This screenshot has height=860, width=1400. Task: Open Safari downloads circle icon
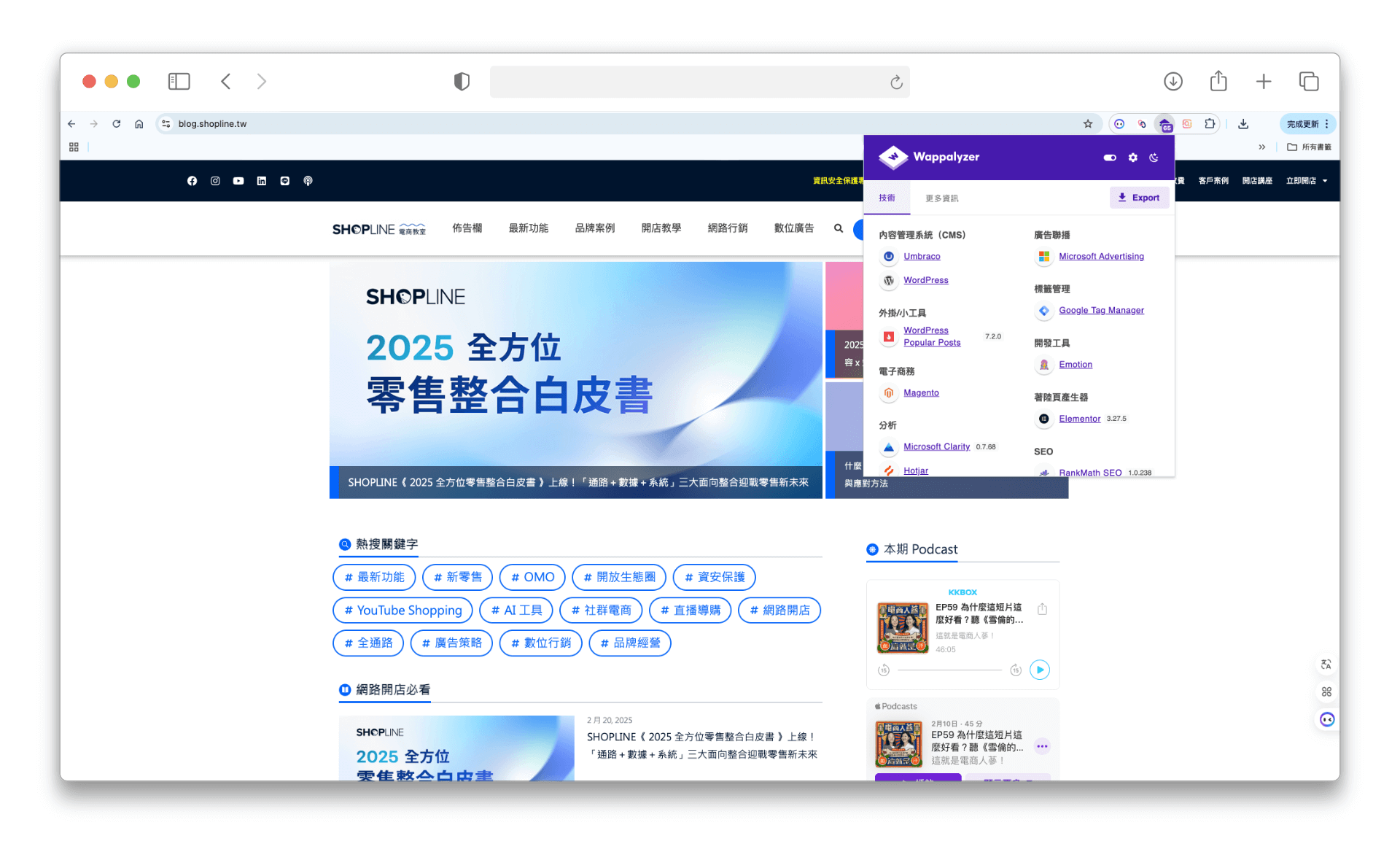tap(1172, 81)
